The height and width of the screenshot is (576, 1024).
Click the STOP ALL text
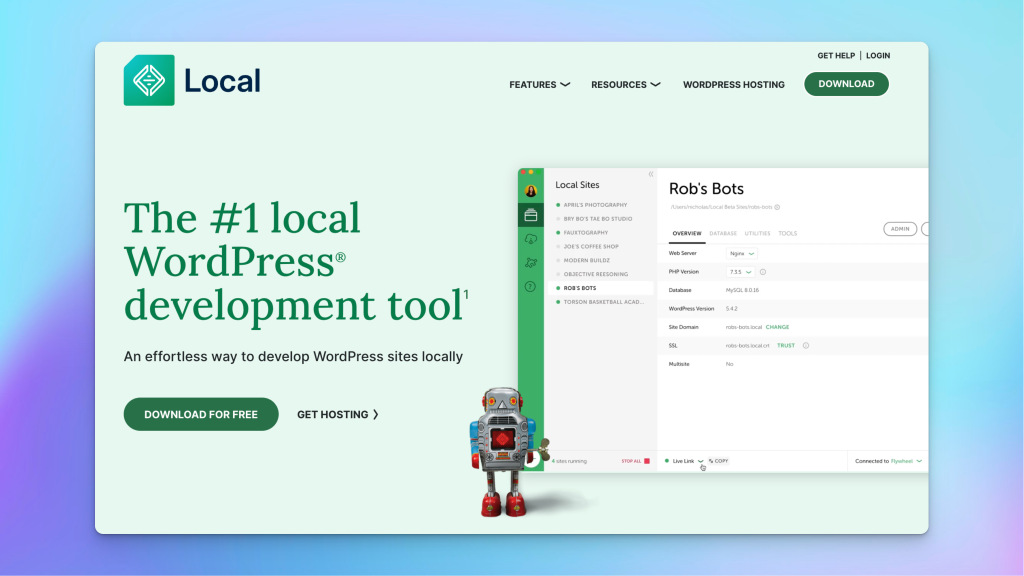pyautogui.click(x=631, y=461)
